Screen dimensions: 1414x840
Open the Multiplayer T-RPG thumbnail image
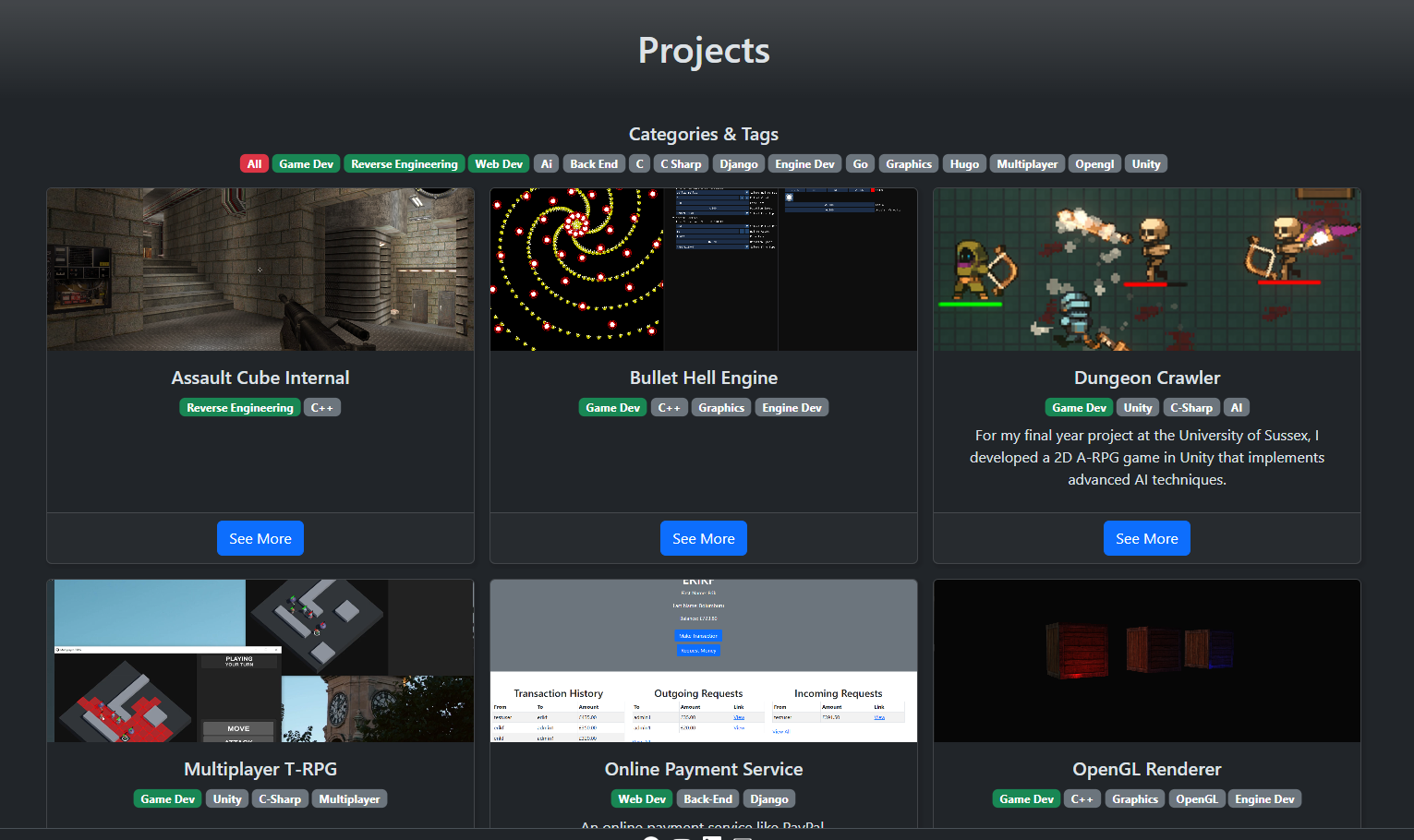pos(260,661)
